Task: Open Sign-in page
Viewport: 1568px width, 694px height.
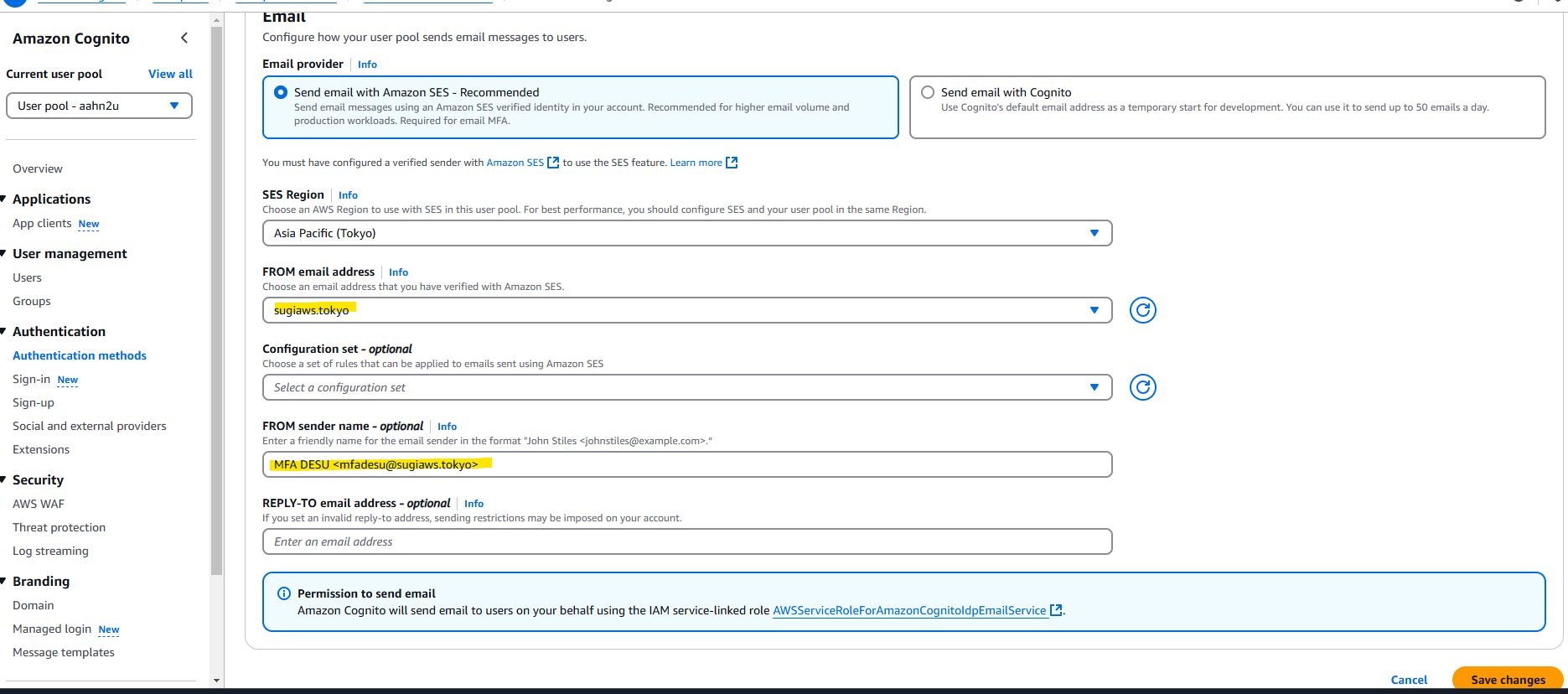Action: pyautogui.click(x=32, y=379)
